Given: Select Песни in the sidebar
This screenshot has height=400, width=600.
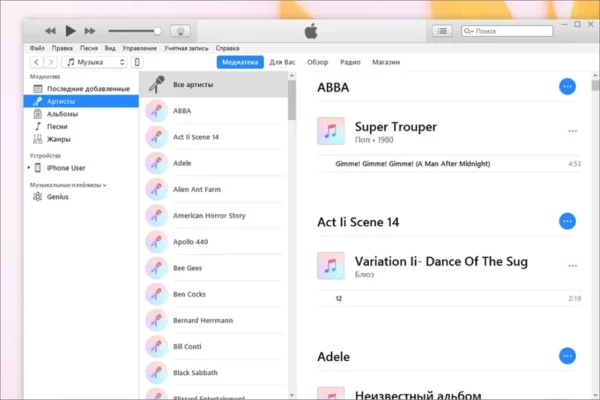Looking at the screenshot, I should click(81, 127).
